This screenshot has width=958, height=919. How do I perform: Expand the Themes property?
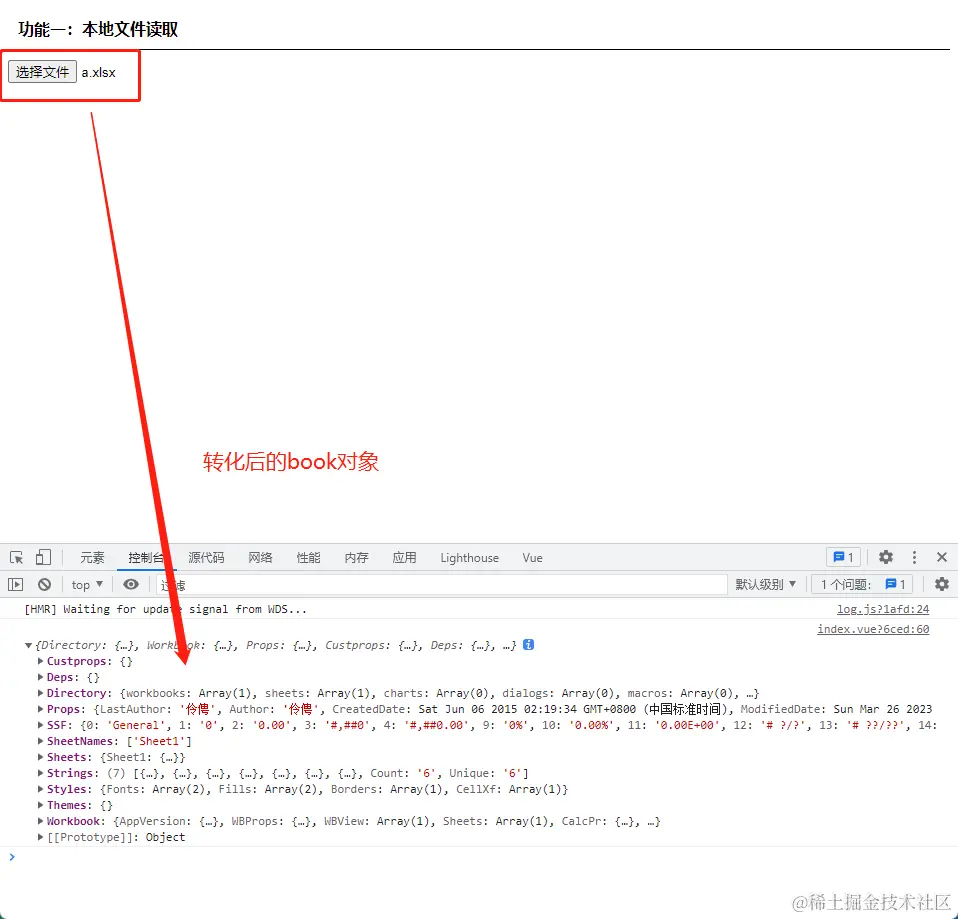tap(40, 805)
